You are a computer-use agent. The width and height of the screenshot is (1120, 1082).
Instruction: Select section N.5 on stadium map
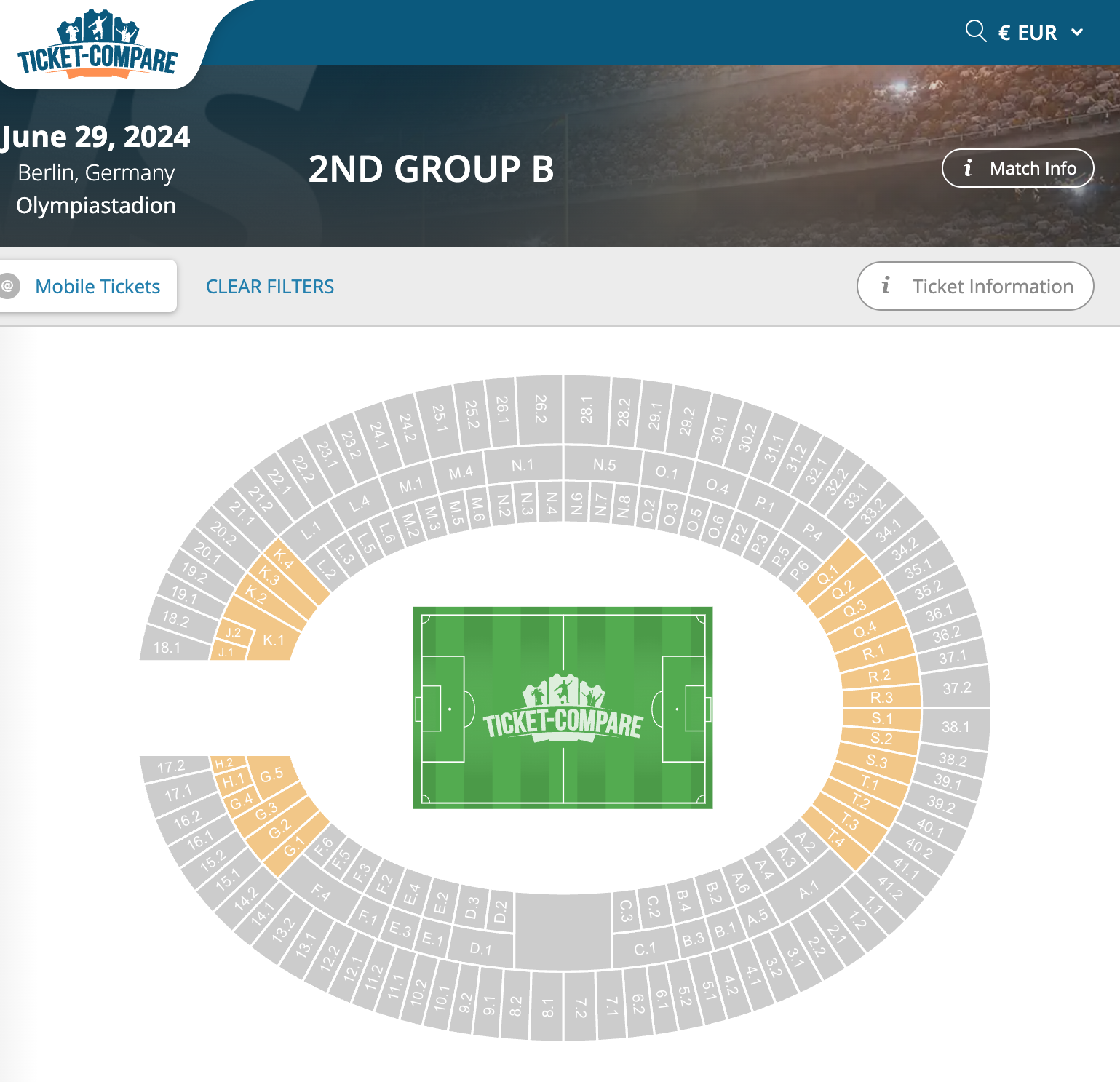coord(604,465)
